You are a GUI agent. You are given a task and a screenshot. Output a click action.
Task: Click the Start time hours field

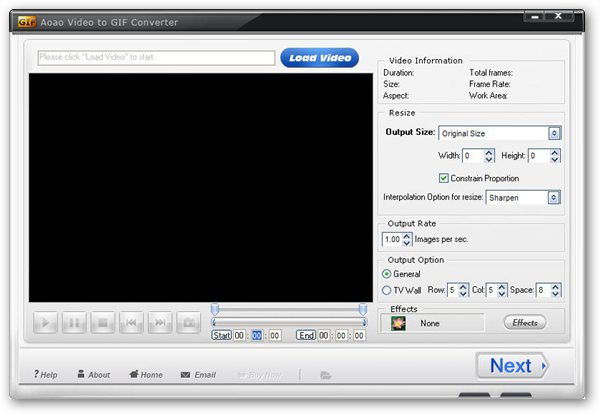239,336
